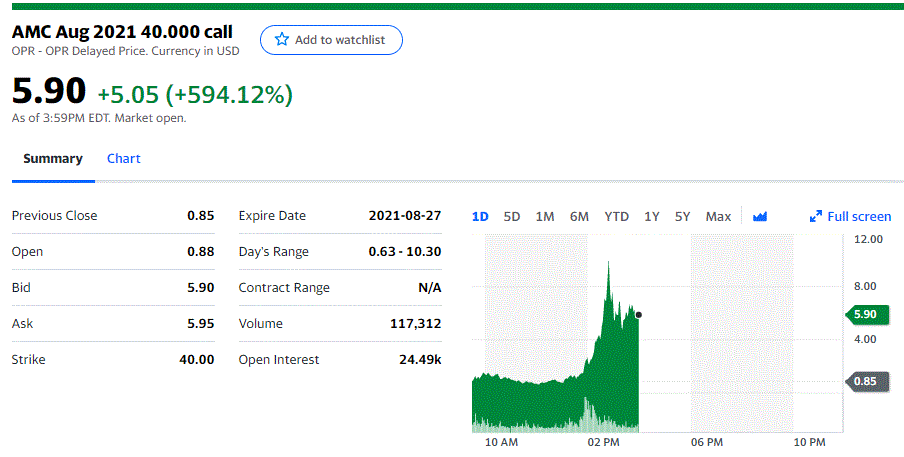The width and height of the screenshot is (904, 457).
Task: Select the 6M chart range
Action: (579, 217)
